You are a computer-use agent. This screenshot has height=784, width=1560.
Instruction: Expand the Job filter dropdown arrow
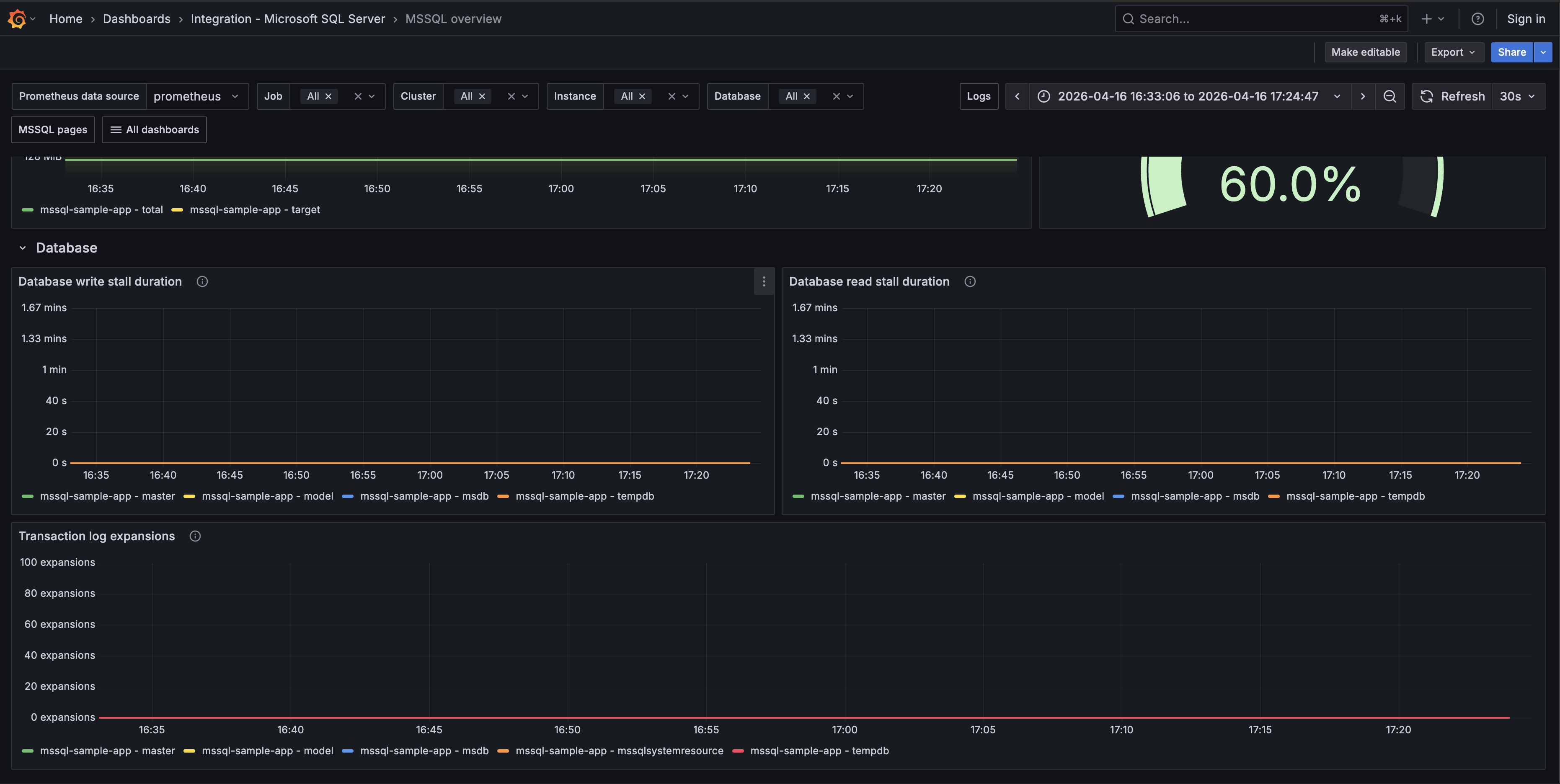(372, 96)
